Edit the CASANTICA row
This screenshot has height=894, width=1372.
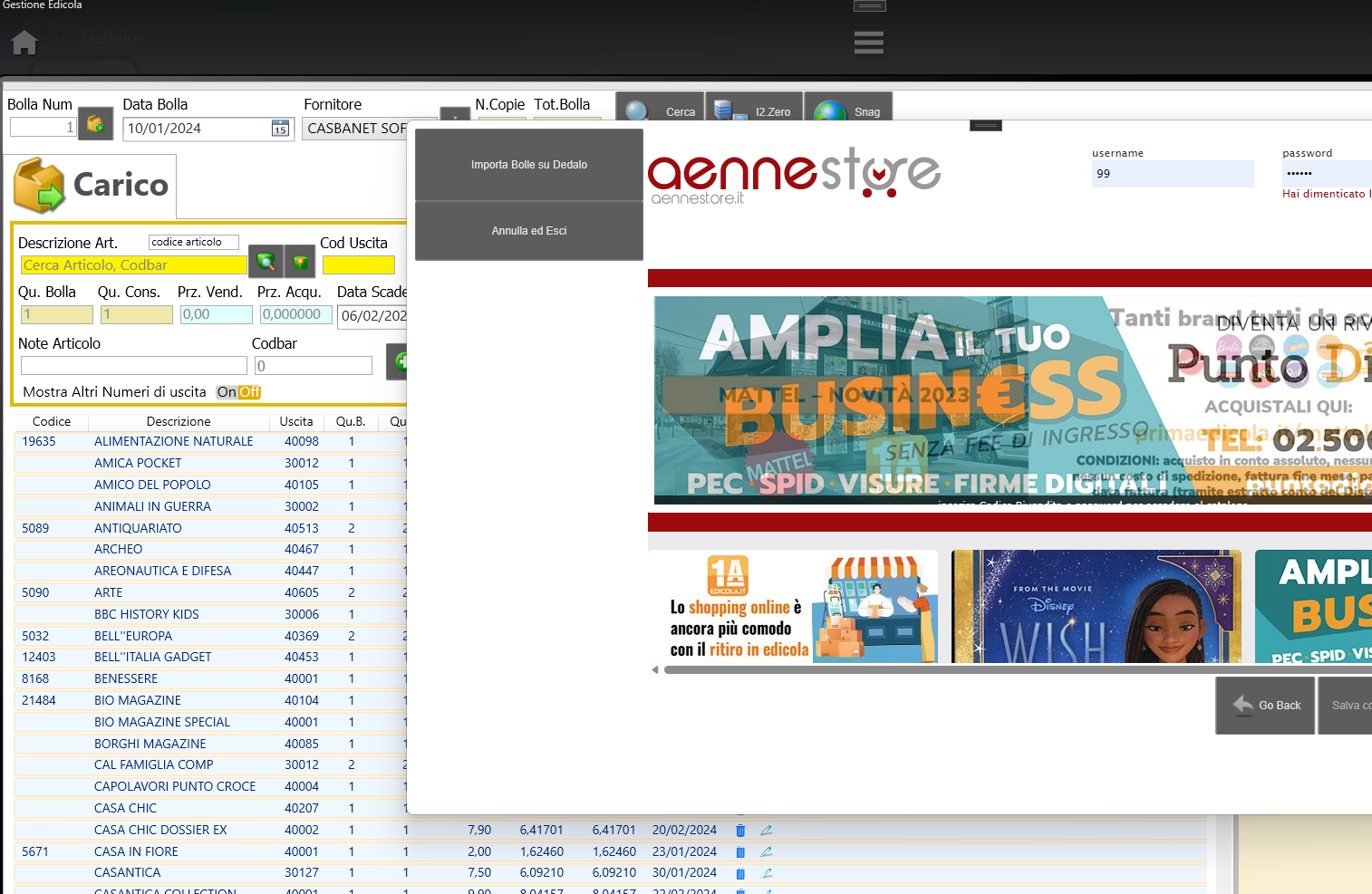tap(767, 873)
